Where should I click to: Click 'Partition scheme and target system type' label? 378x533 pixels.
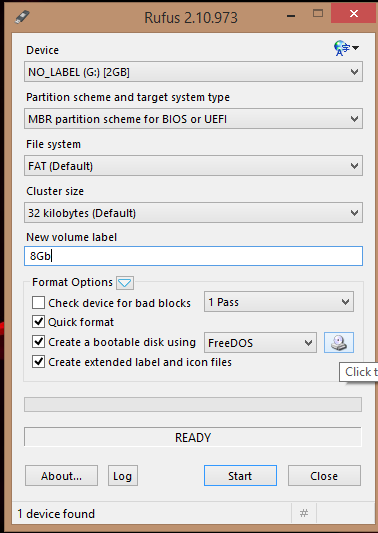(128, 98)
